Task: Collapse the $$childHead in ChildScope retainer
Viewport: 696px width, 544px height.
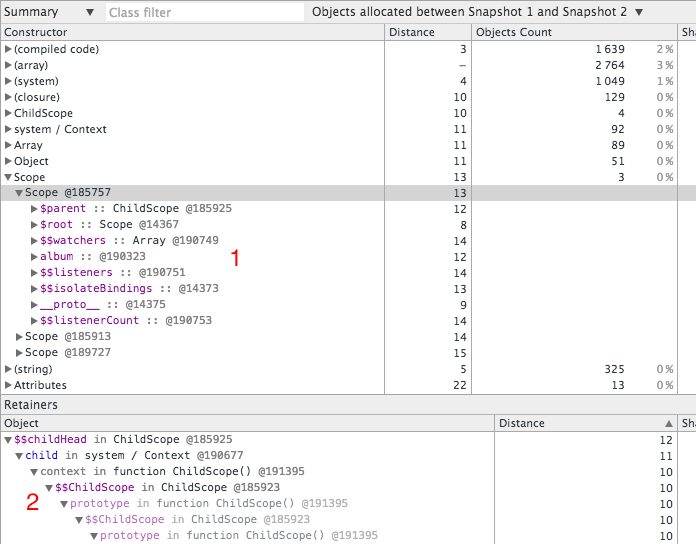Action: point(8,440)
